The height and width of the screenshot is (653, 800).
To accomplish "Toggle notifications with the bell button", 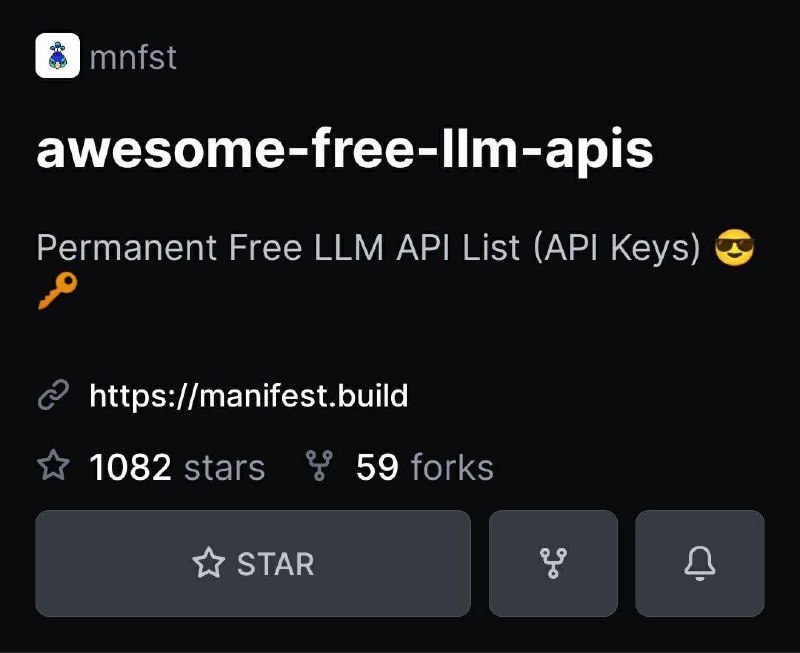I will click(x=699, y=564).
